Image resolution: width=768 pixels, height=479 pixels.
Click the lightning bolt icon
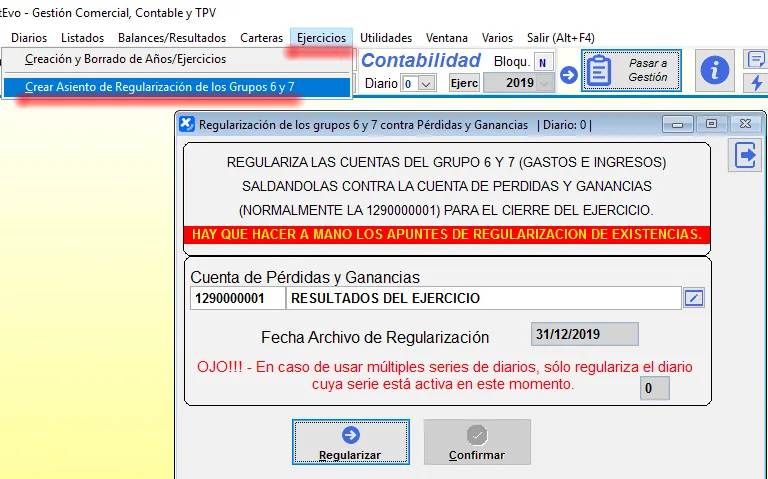757,82
